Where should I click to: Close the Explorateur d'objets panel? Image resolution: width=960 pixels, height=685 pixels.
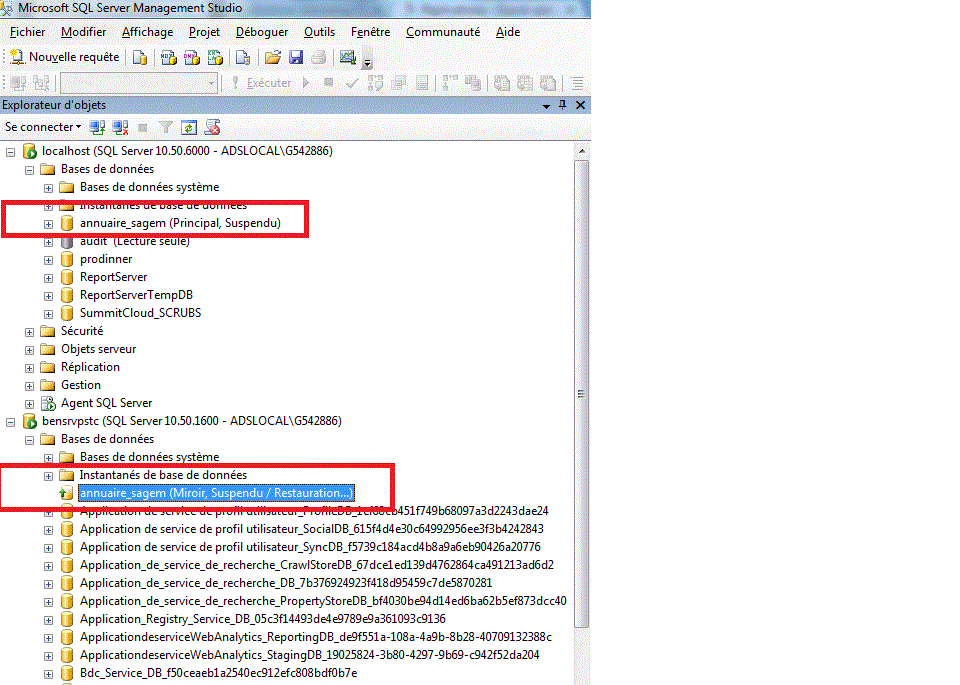580,105
